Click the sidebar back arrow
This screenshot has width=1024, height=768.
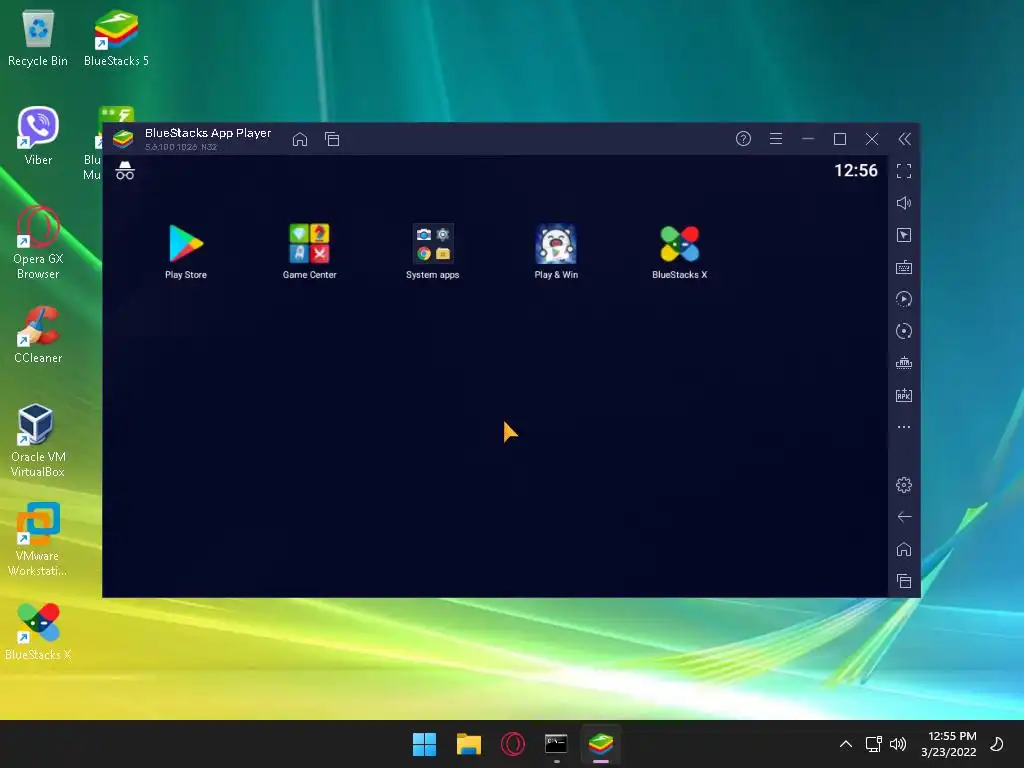tap(904, 517)
